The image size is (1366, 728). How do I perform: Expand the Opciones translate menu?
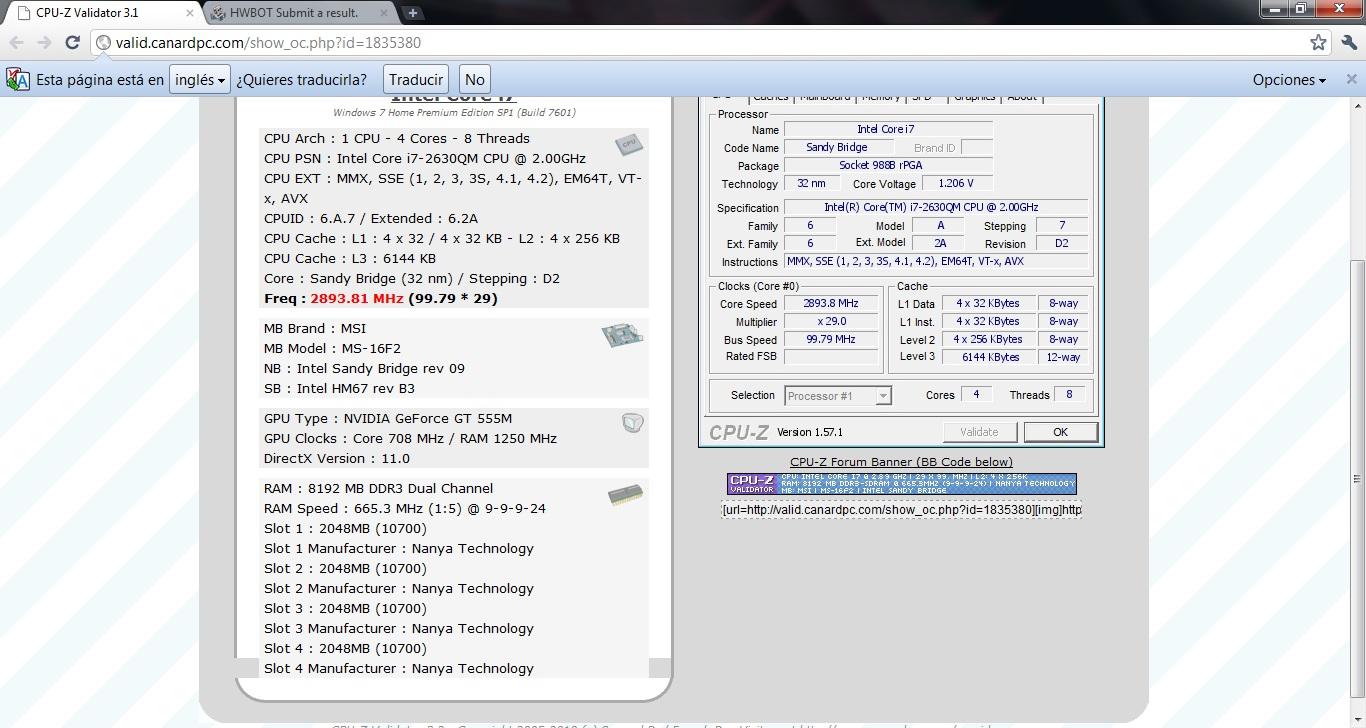[1289, 79]
